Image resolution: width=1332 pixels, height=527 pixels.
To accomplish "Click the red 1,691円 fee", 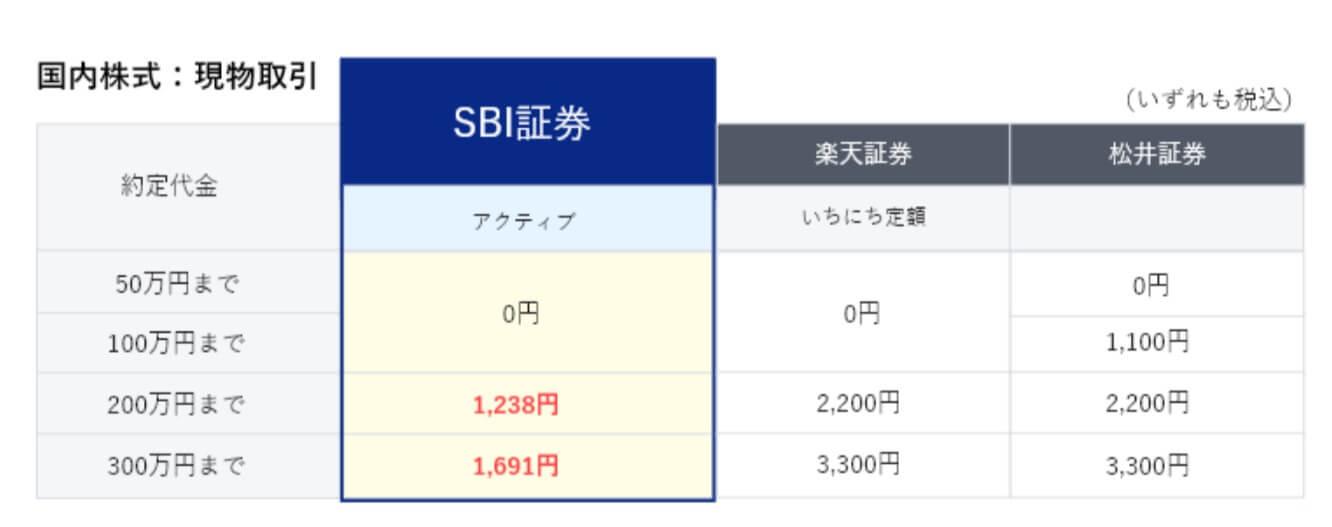I will [515, 466].
